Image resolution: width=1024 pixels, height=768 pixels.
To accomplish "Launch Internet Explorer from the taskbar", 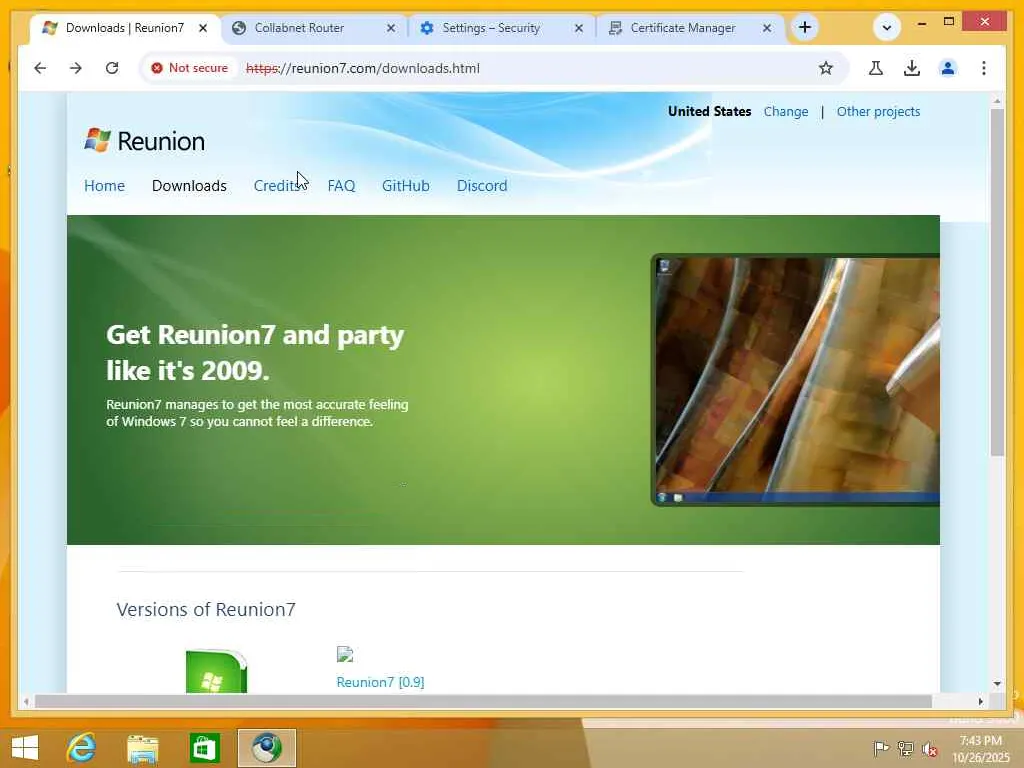I will click(82, 748).
